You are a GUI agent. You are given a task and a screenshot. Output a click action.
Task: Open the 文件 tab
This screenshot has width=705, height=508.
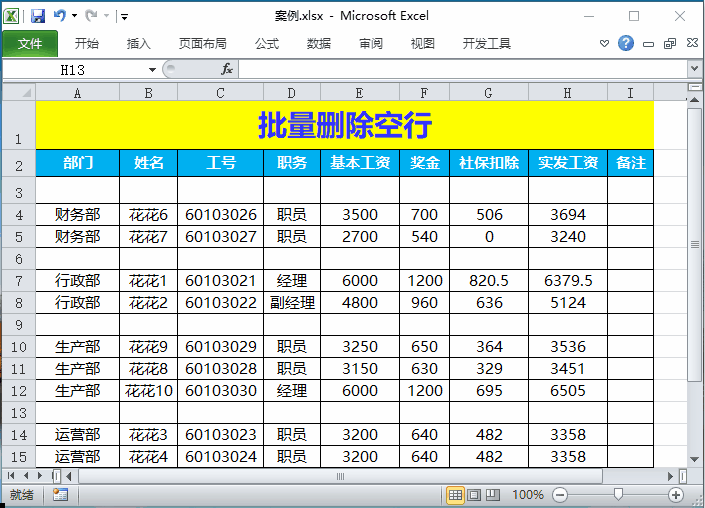click(x=30, y=44)
